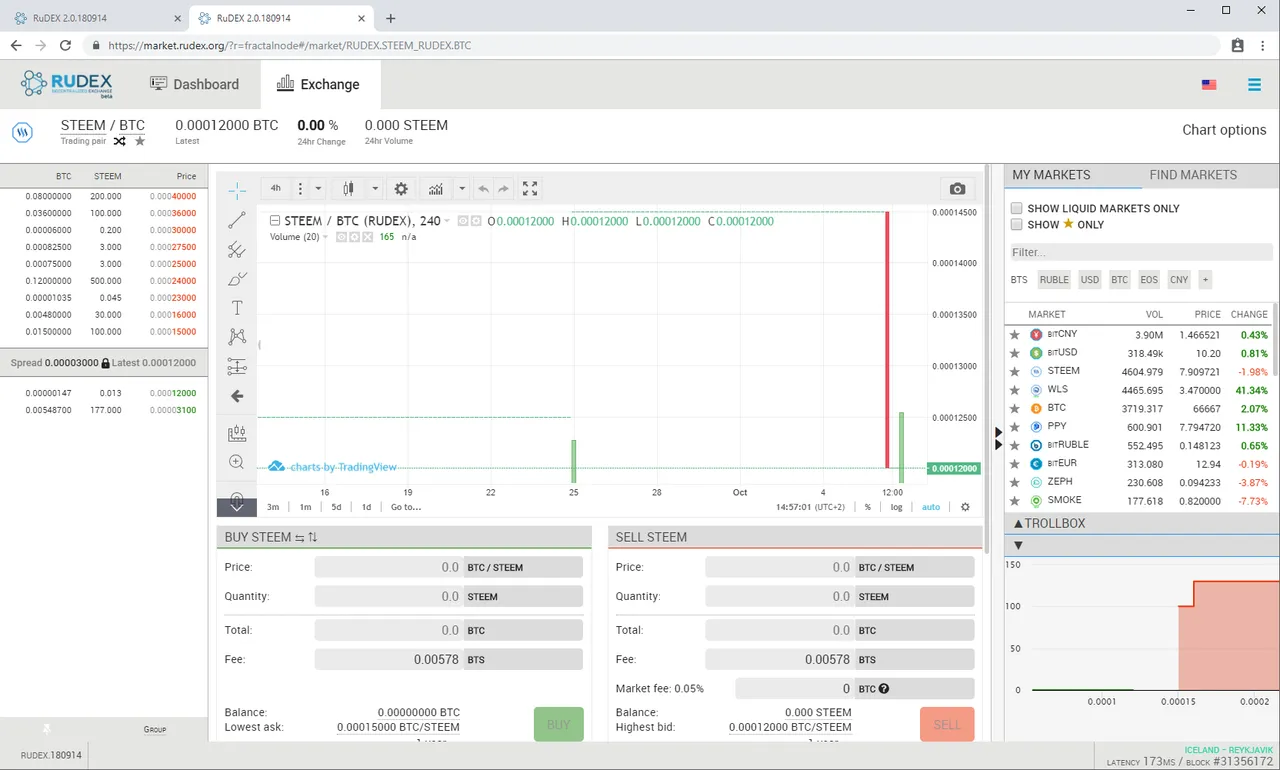Open chart style dropdown arrow

(x=375, y=188)
